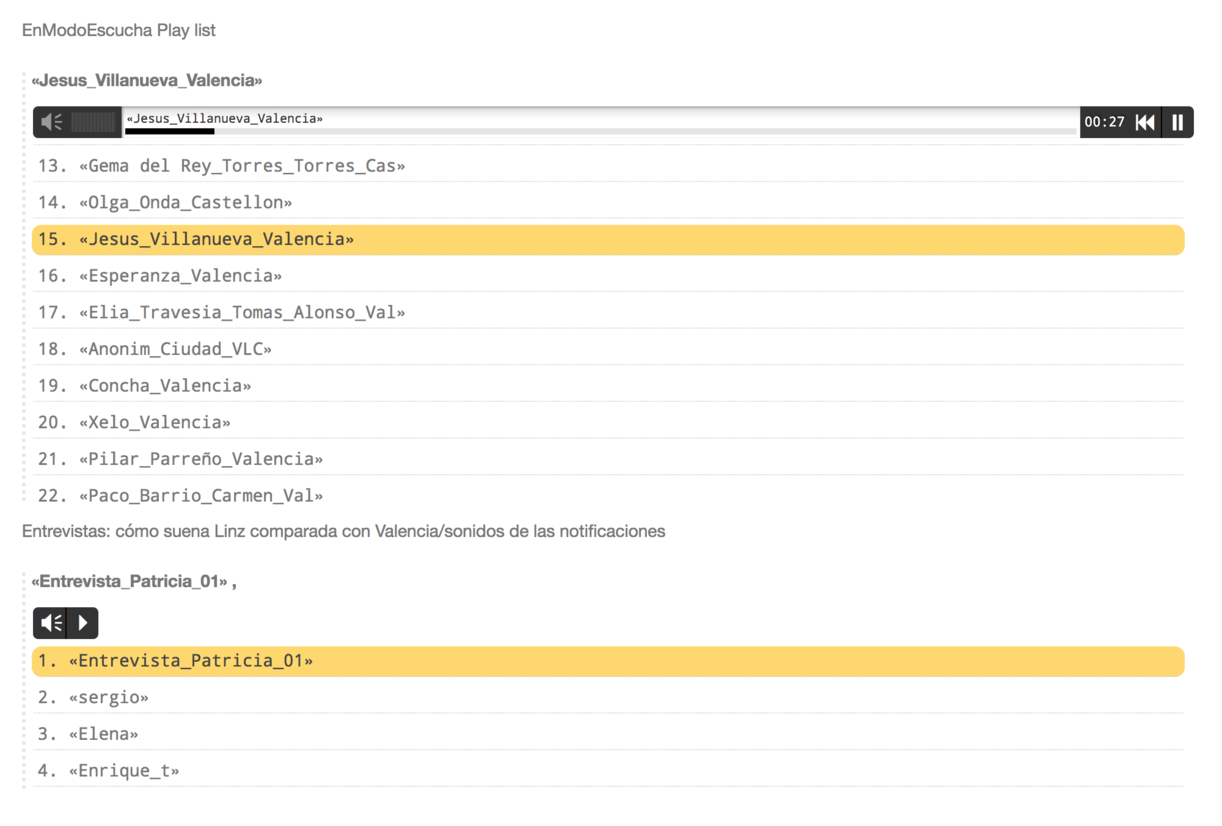Adjust the first player volume slider
1222x826 pixels.
coord(95,122)
